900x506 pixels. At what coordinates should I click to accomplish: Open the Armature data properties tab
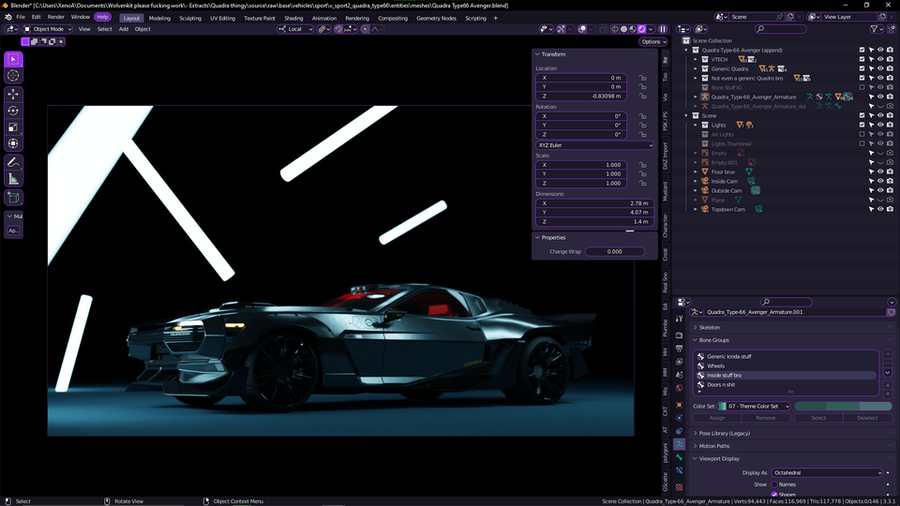pos(680,445)
